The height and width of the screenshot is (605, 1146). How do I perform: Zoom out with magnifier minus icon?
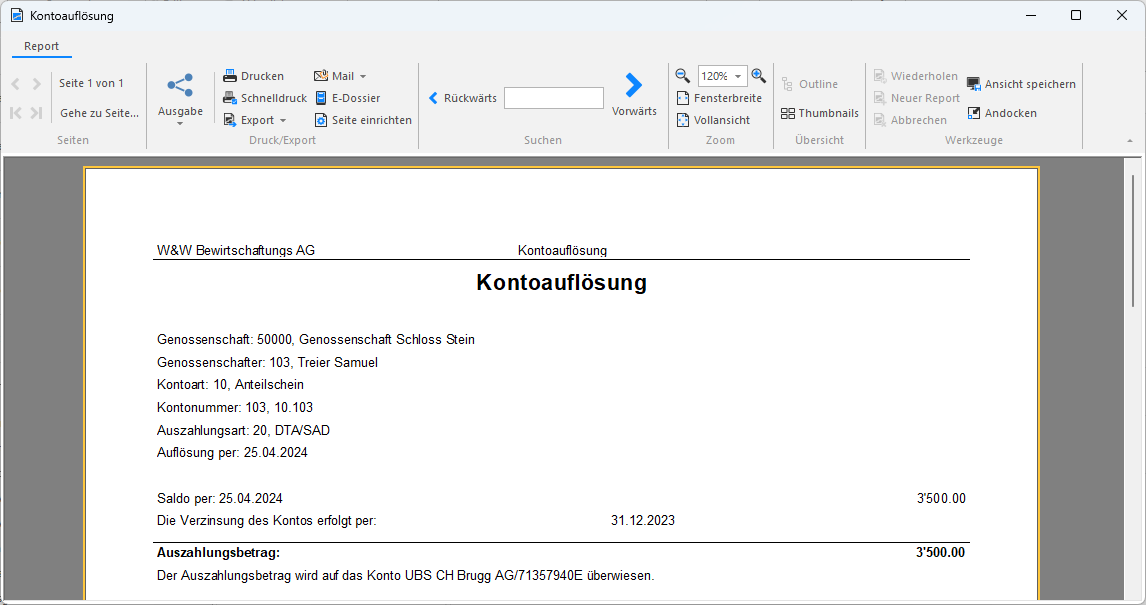683,75
